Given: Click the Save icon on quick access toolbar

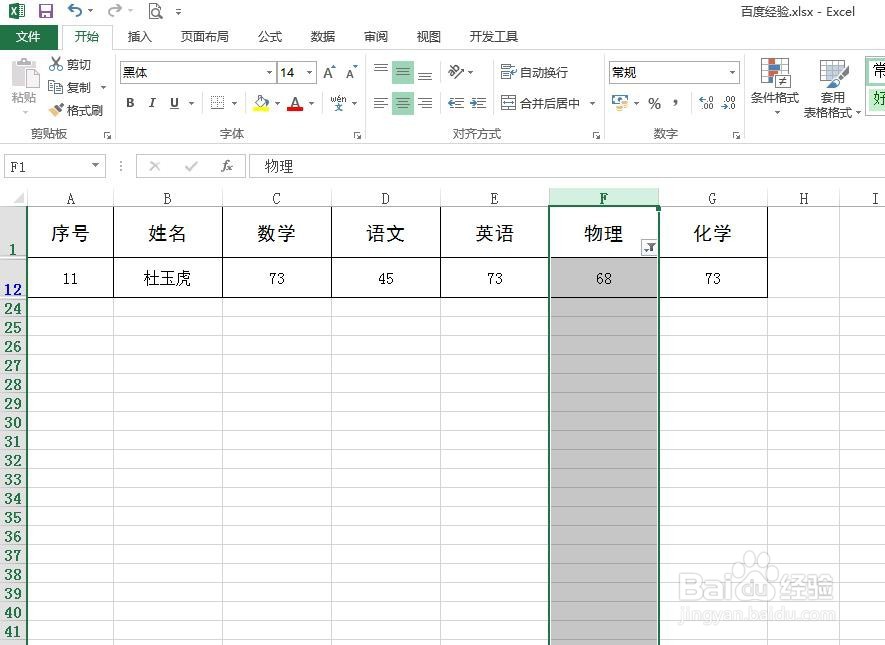Looking at the screenshot, I should pyautogui.click(x=45, y=10).
